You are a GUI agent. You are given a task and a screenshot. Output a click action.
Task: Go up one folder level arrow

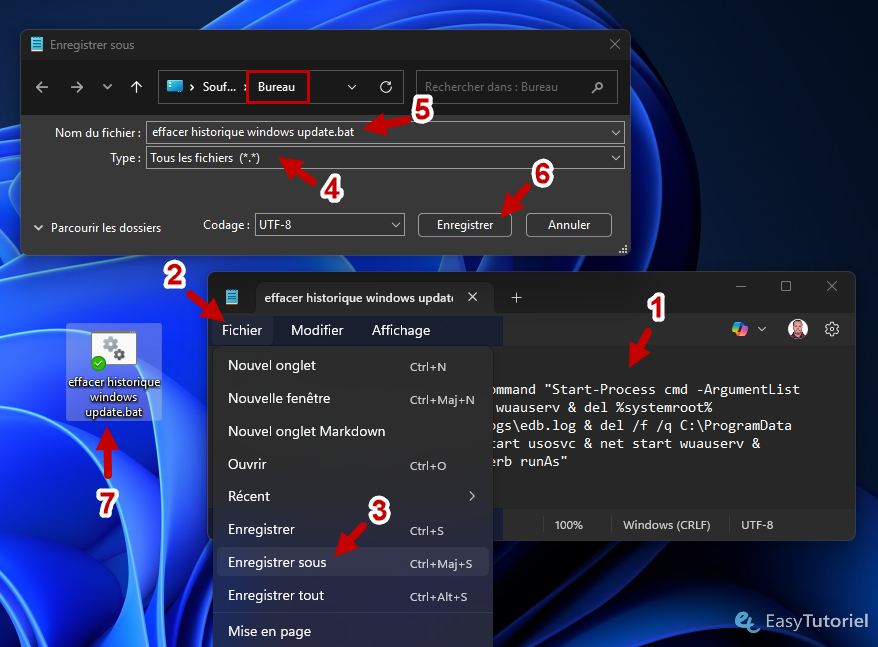coord(136,87)
